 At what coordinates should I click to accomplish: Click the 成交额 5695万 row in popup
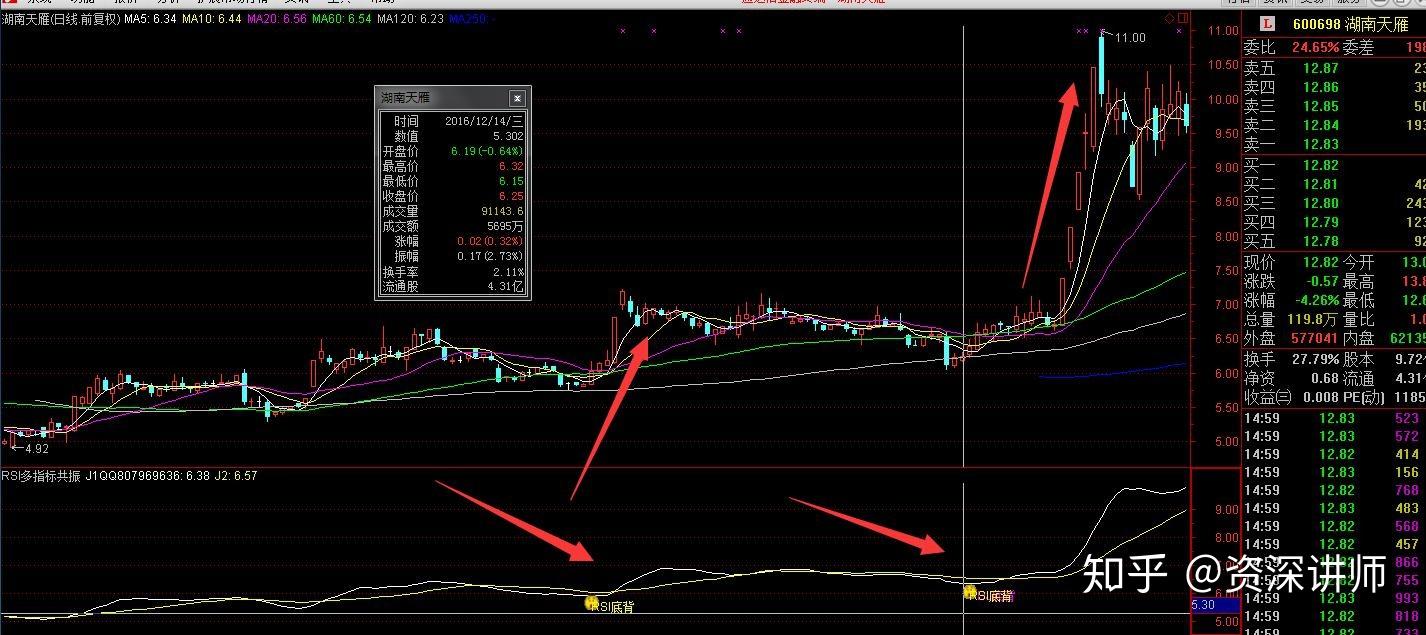pos(453,226)
